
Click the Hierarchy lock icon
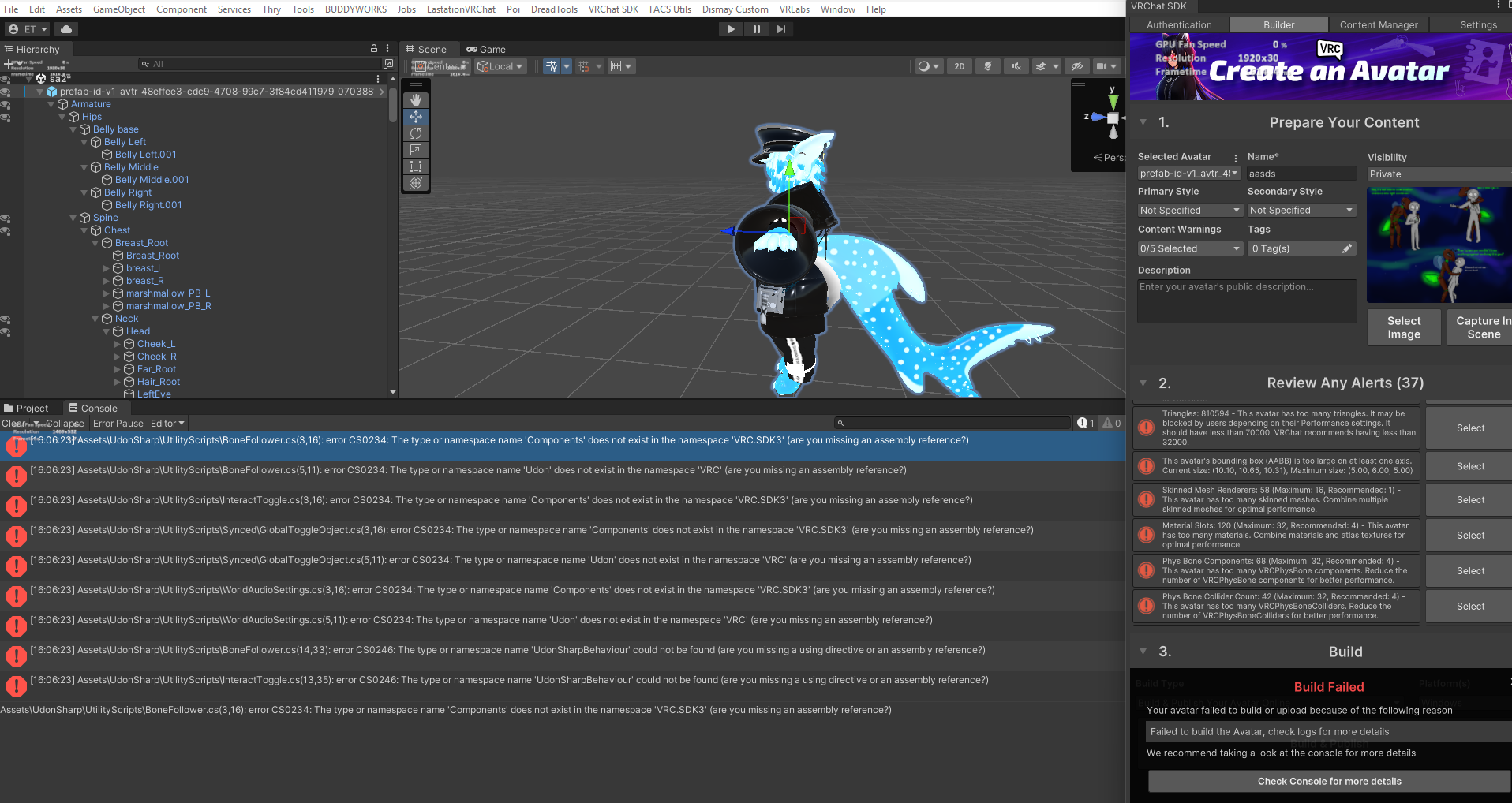374,49
